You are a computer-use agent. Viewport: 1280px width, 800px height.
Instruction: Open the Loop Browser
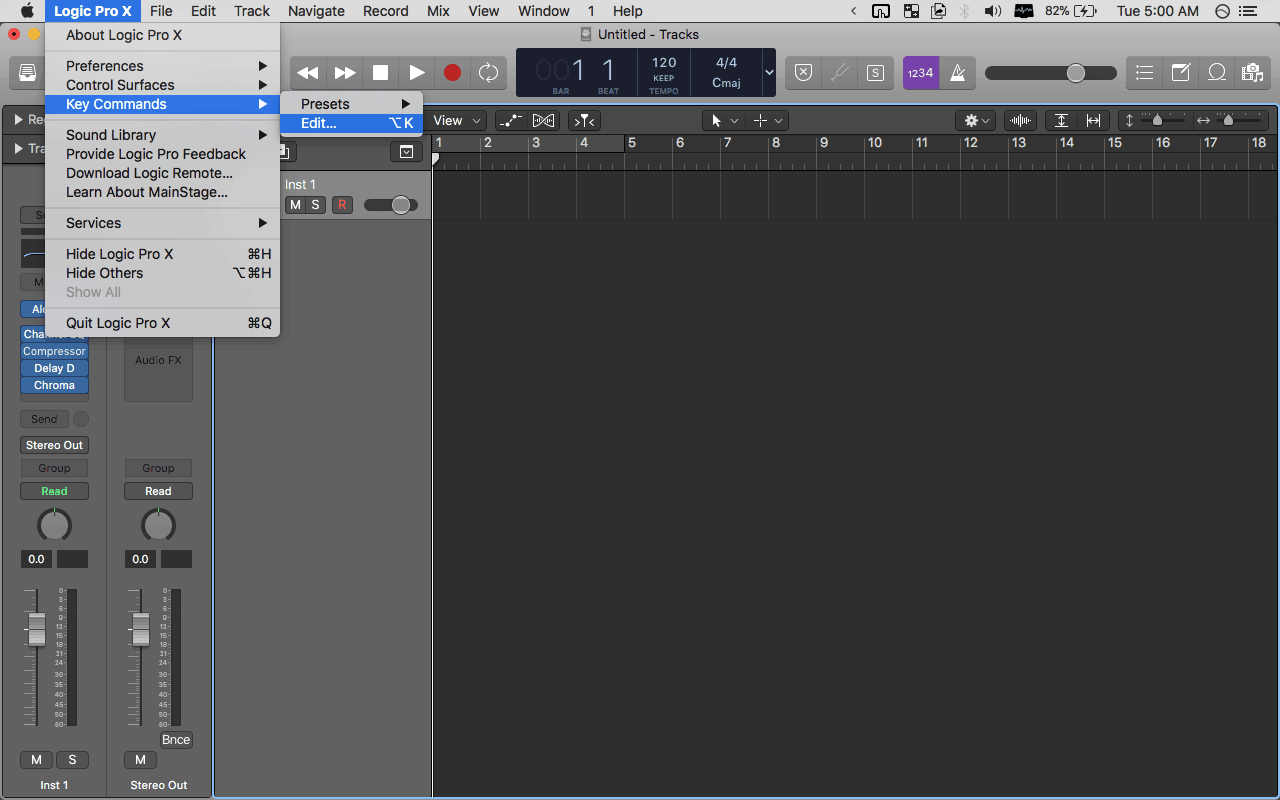(x=1217, y=73)
